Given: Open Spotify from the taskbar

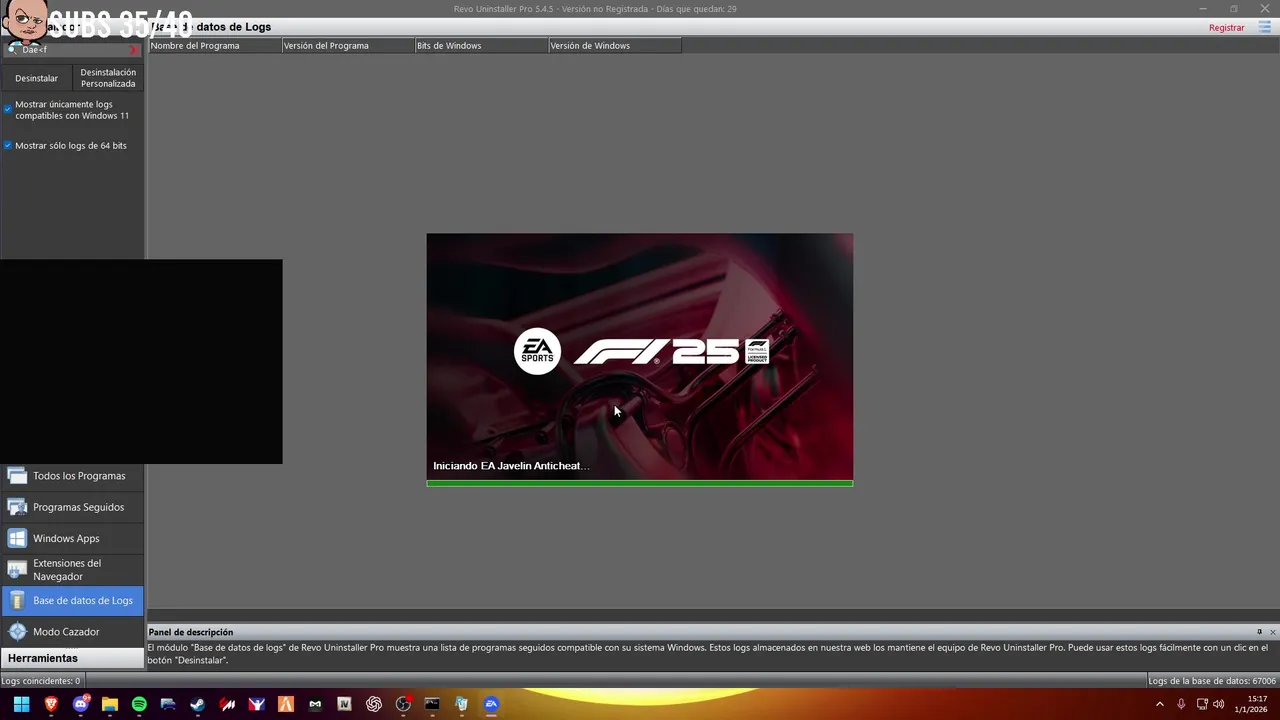Looking at the screenshot, I should point(139,704).
